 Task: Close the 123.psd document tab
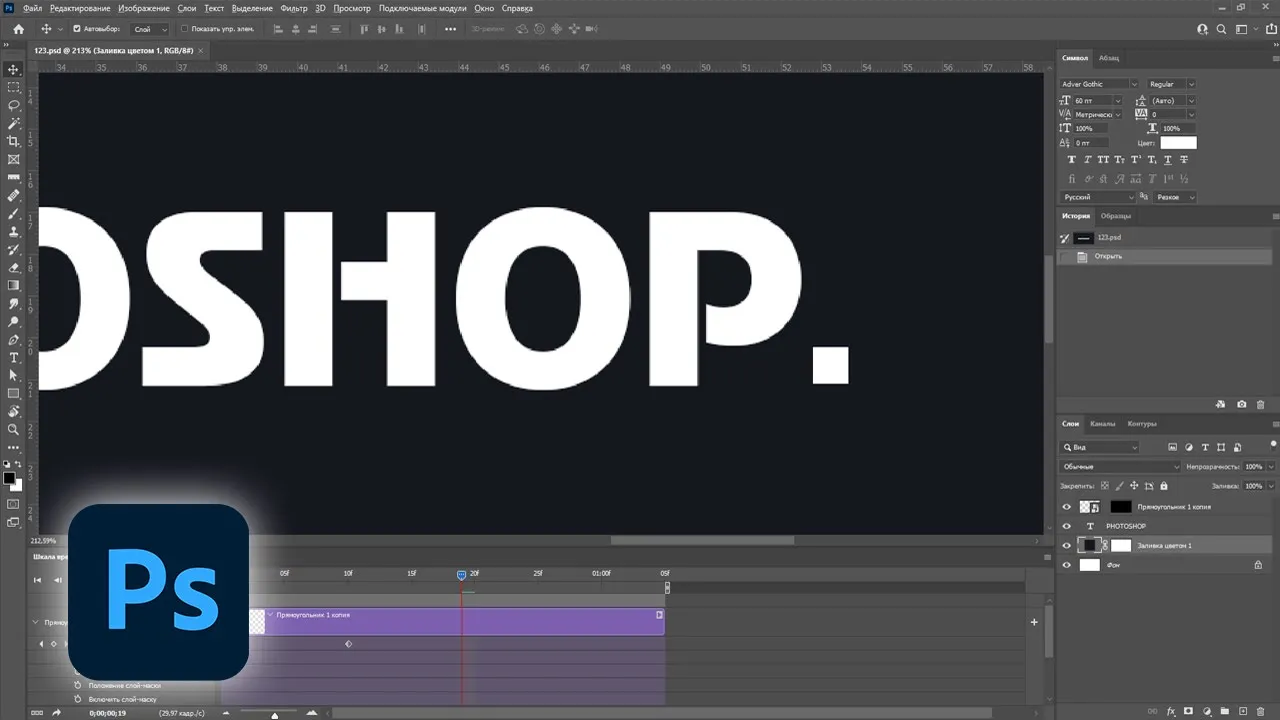(200, 50)
